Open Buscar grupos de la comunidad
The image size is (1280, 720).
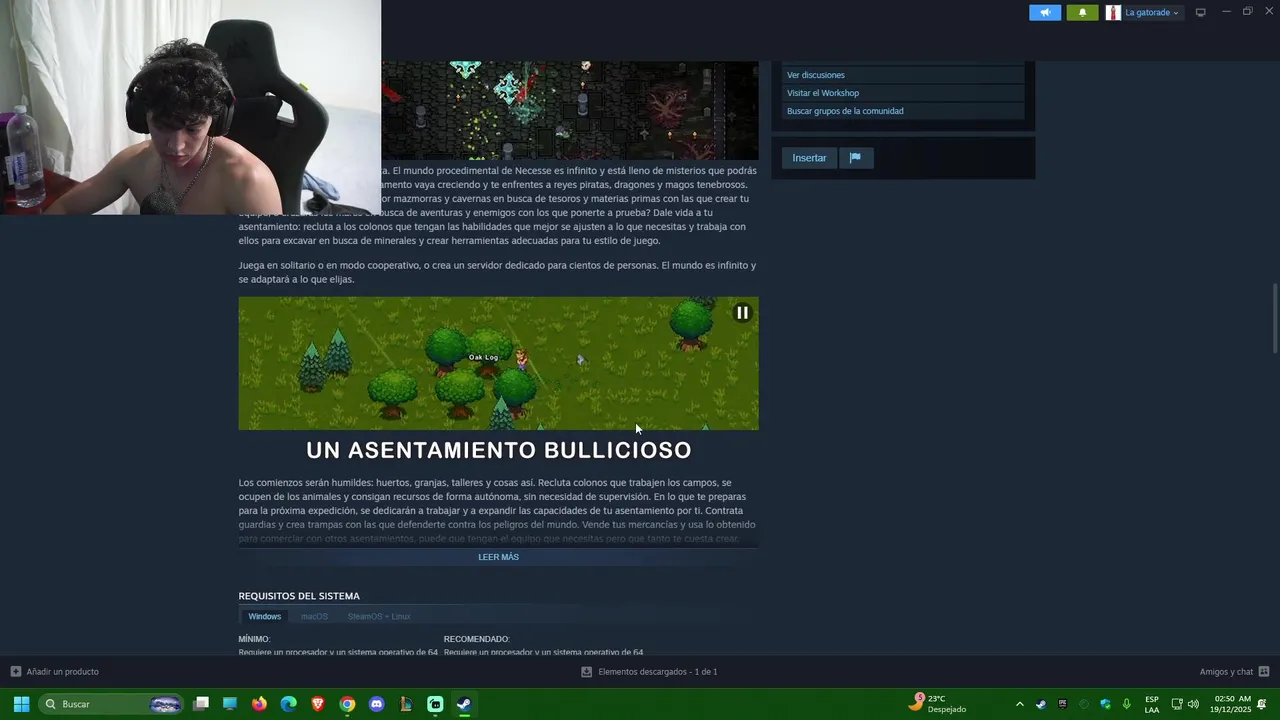pyautogui.click(x=845, y=111)
